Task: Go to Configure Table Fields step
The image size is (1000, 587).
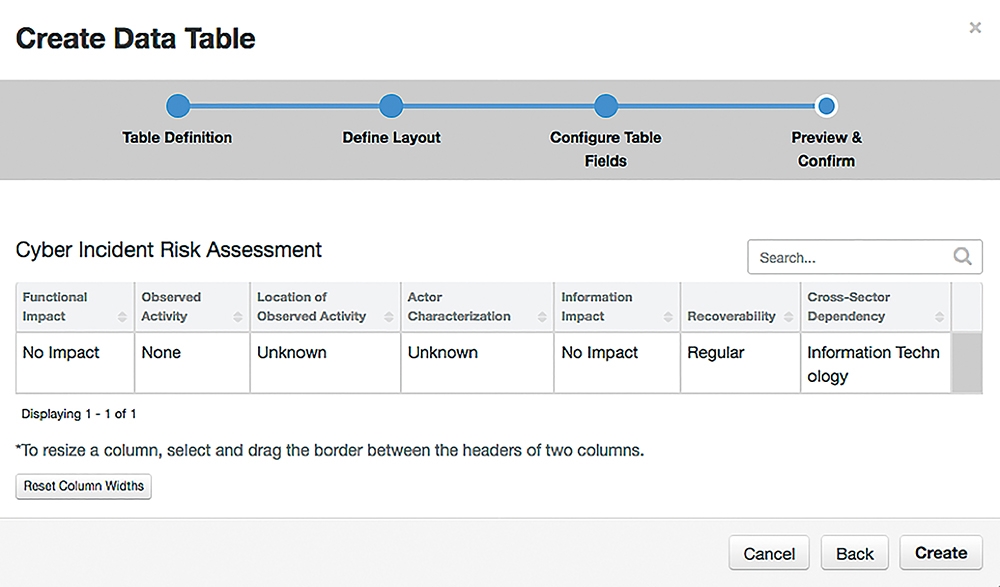Action: point(606,106)
